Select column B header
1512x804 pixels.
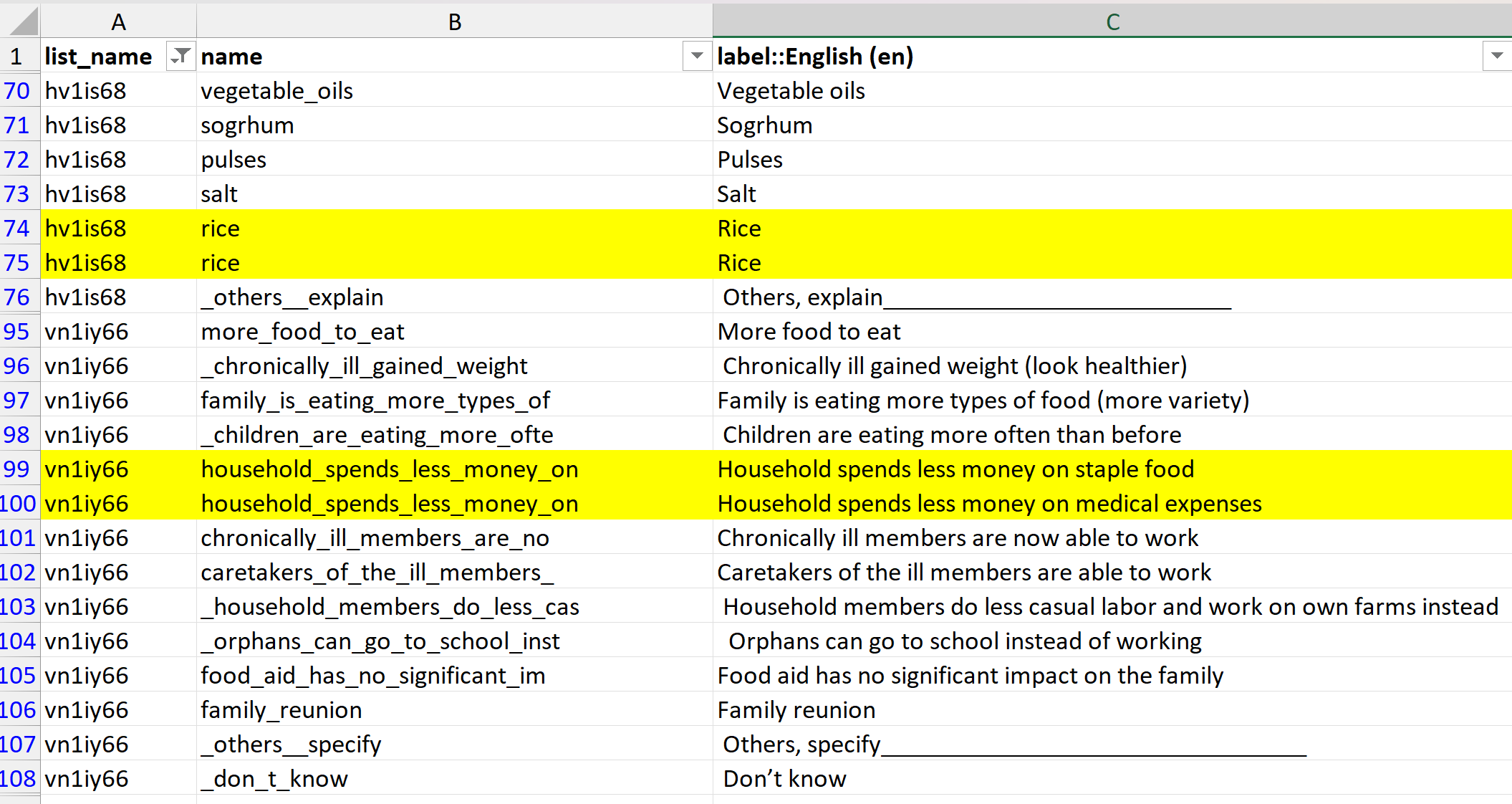point(454,21)
